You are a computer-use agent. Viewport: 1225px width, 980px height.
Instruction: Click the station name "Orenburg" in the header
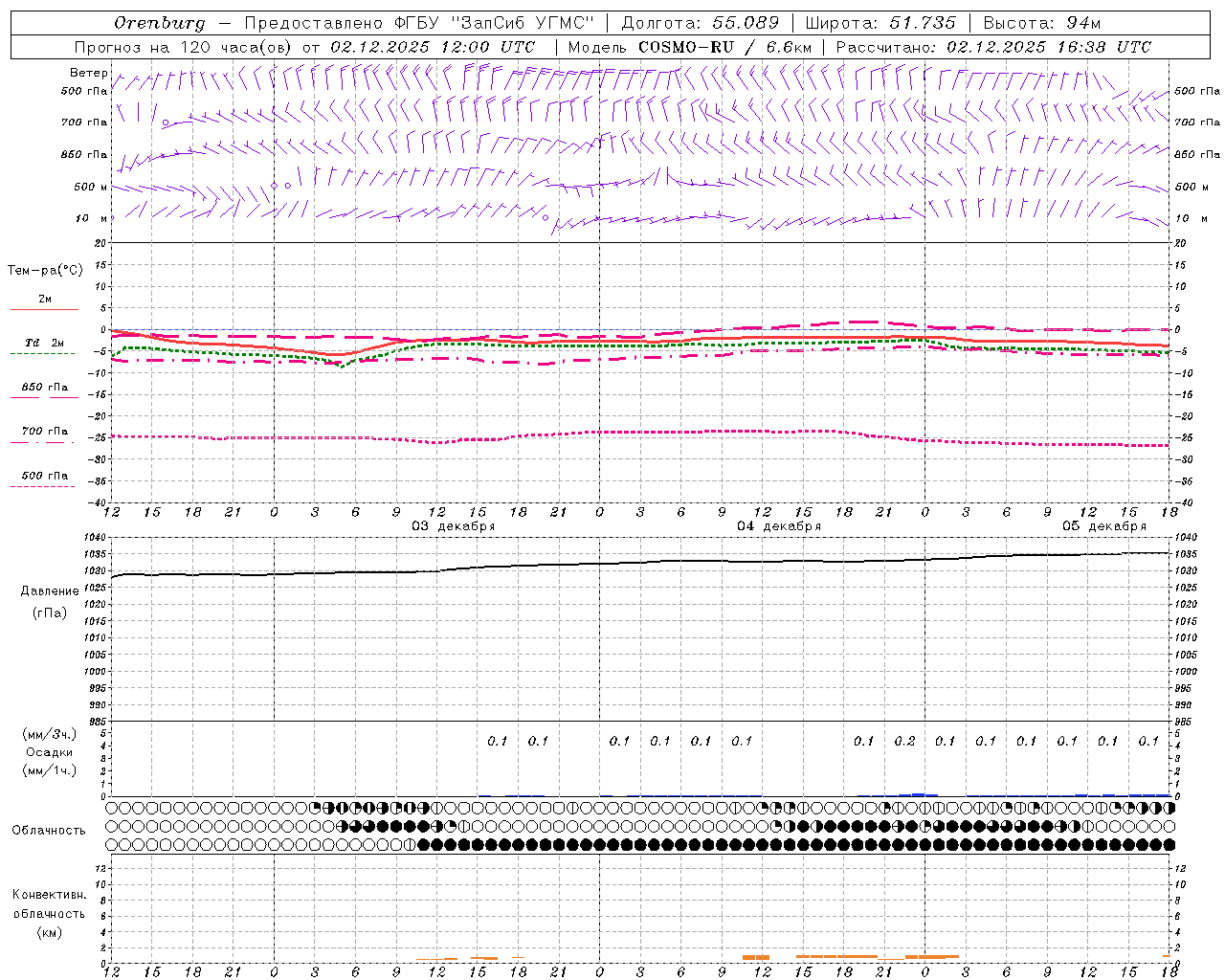[159, 23]
